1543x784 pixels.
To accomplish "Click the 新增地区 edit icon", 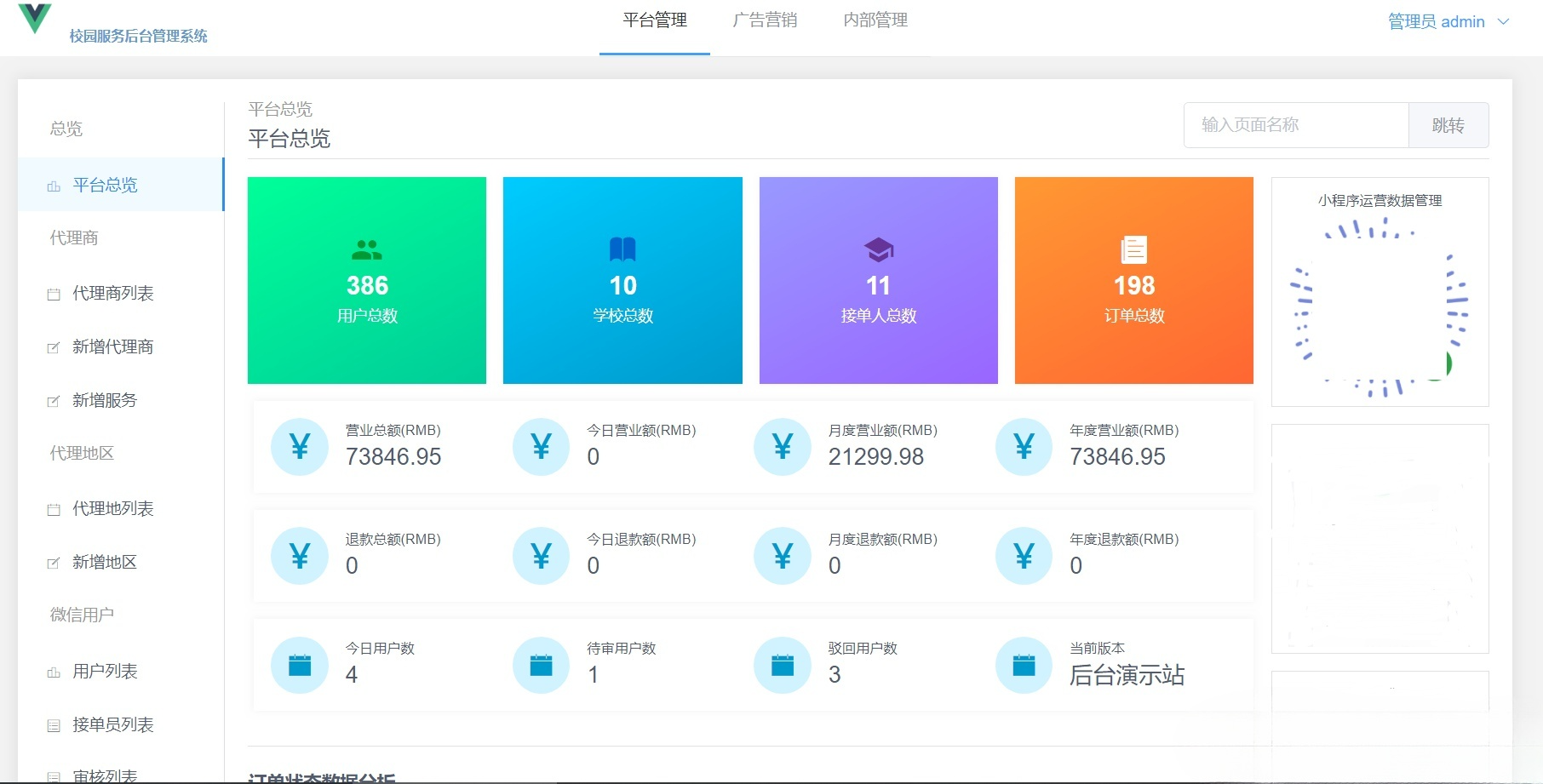I will click(52, 562).
